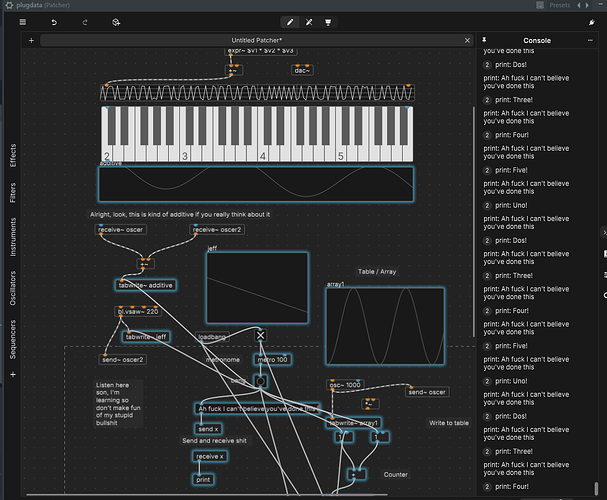
Task: Toggle the X toggle object above metro
Action: (x=261, y=335)
